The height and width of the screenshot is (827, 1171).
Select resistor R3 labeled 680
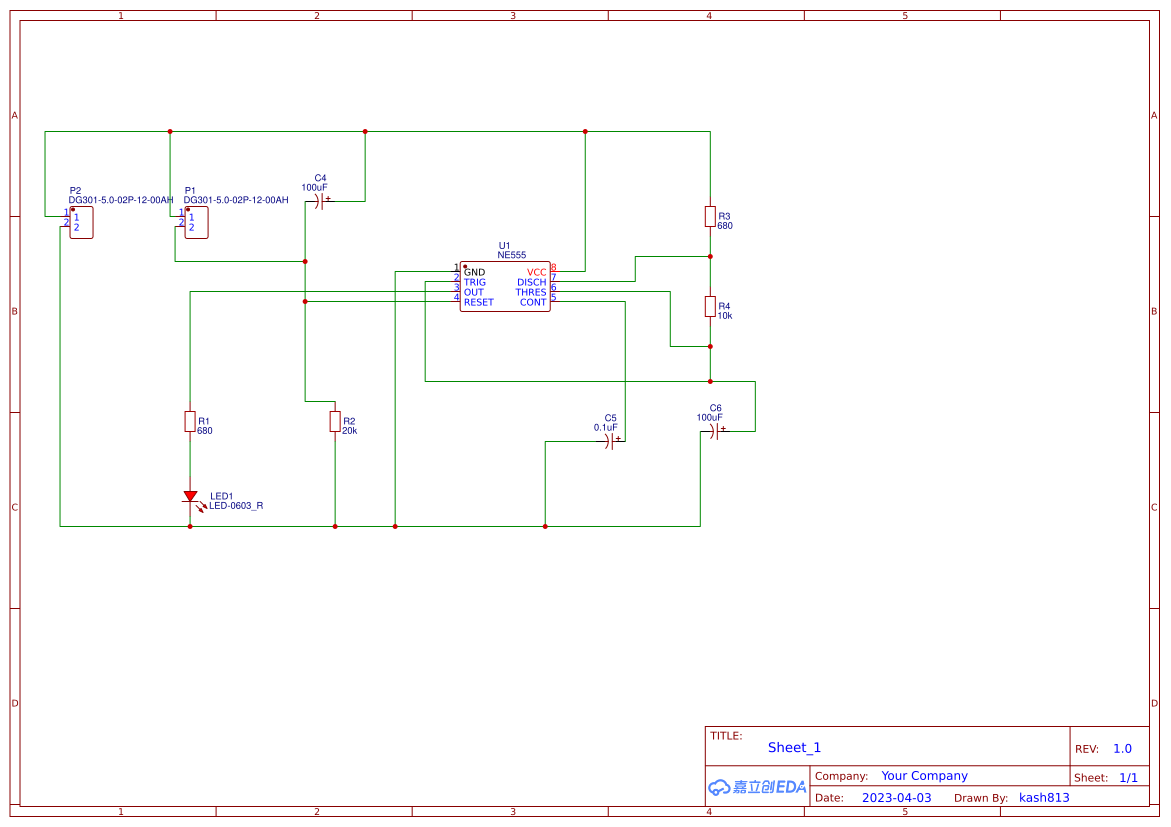710,218
